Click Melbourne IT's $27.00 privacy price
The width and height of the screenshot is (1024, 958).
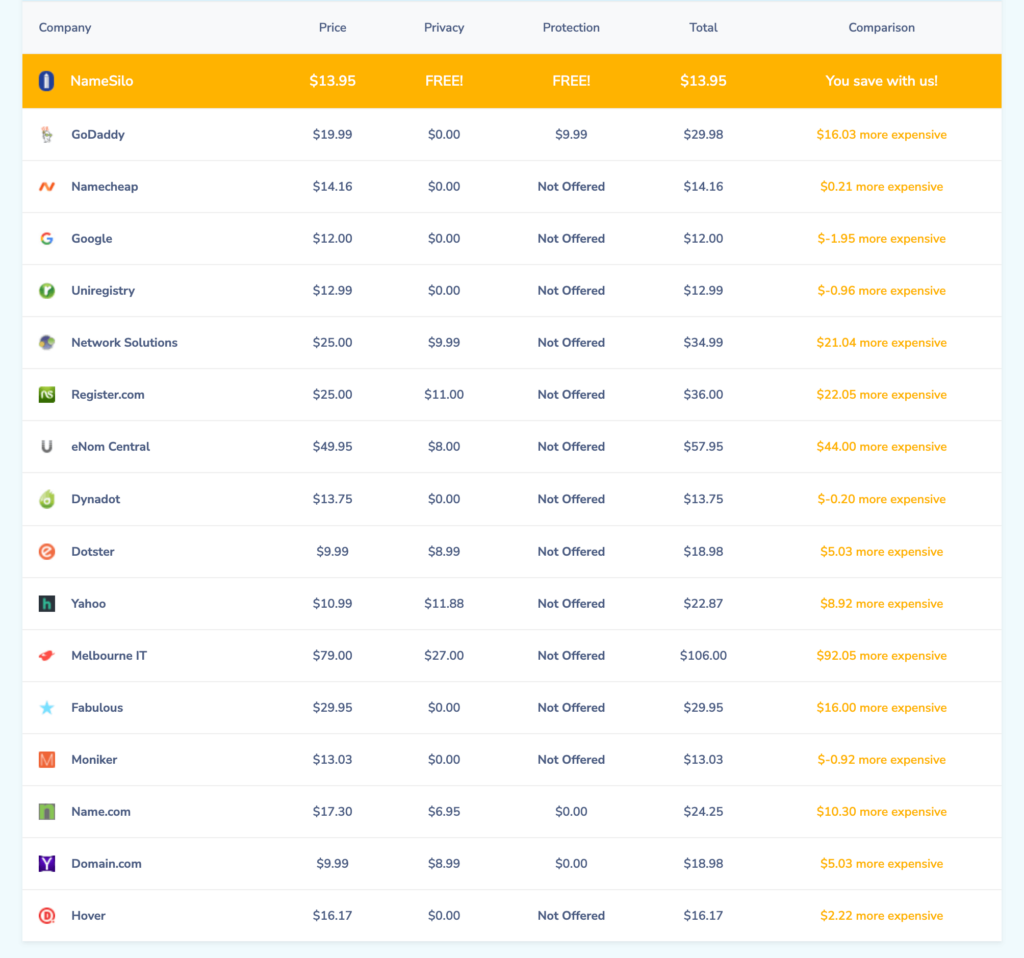(444, 655)
